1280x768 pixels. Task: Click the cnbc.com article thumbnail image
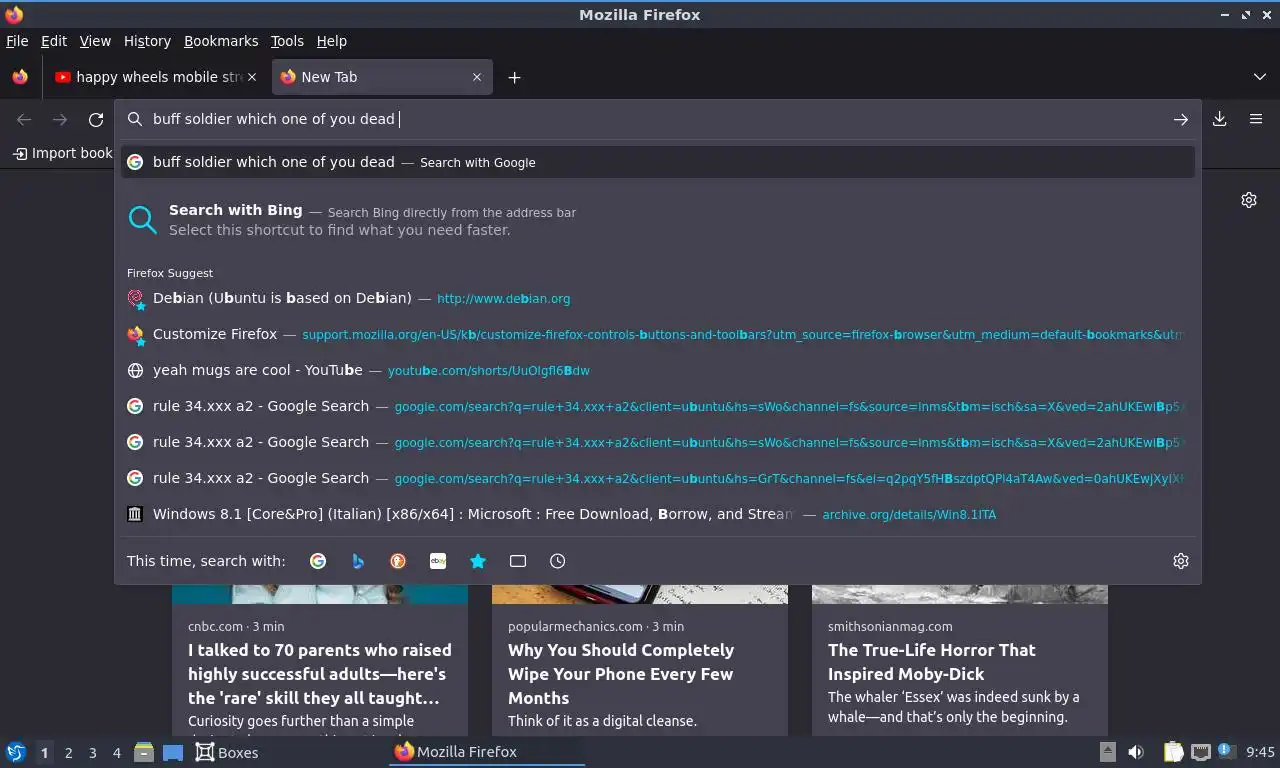(x=320, y=594)
